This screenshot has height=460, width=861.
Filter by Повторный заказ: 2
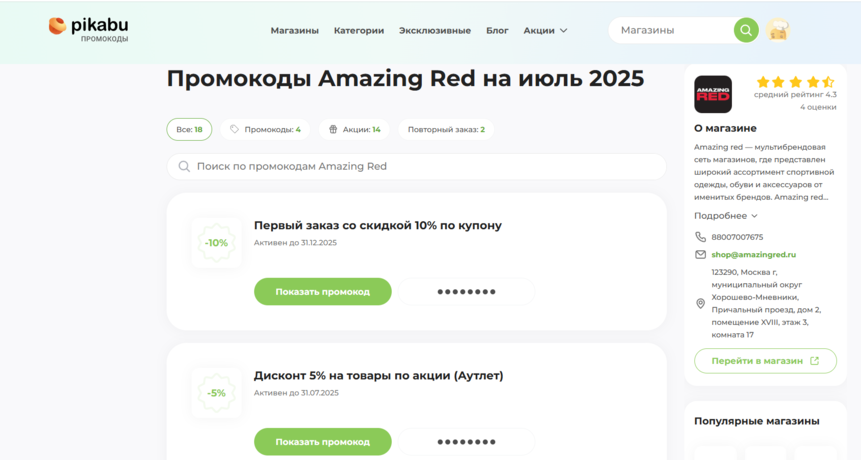click(x=446, y=130)
